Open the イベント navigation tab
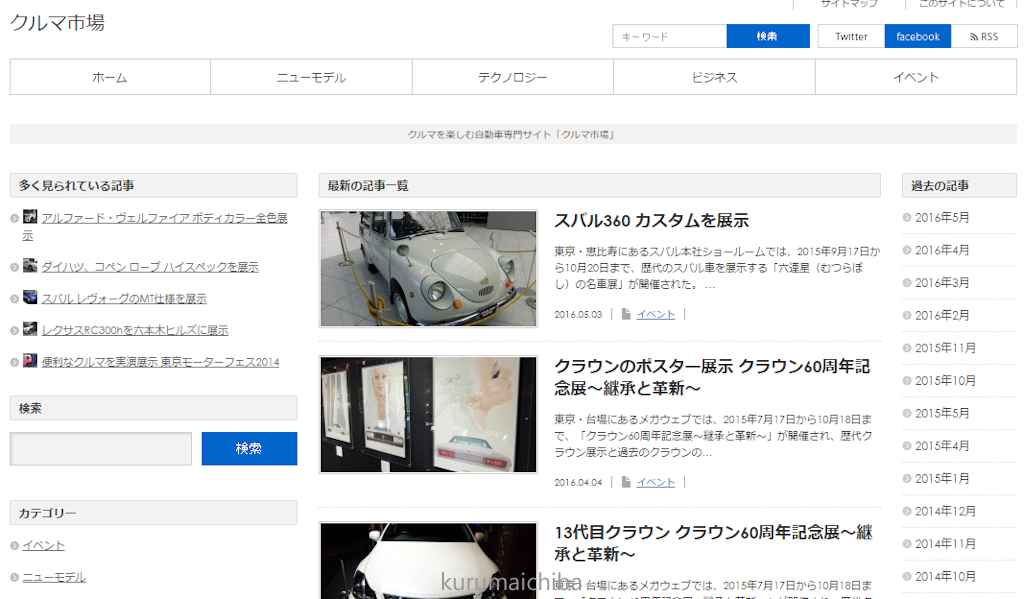 (x=916, y=77)
